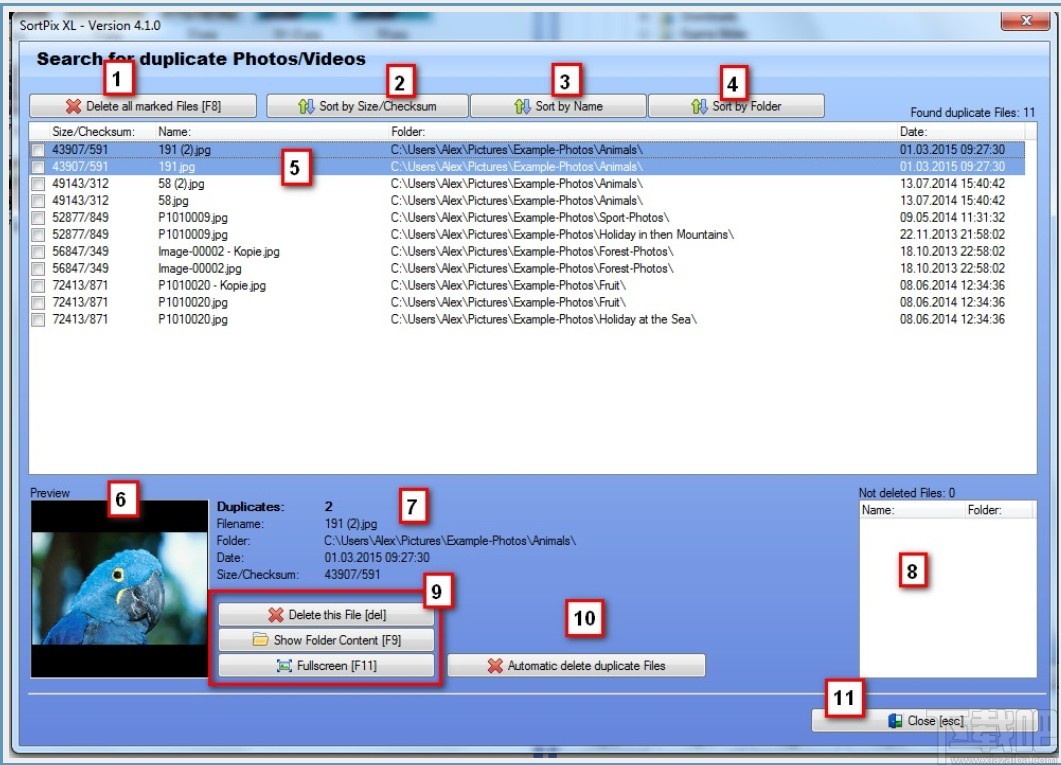Screen dimensions: 1061x765
Task: Click the Delete this File [del] button
Action: 326,615
